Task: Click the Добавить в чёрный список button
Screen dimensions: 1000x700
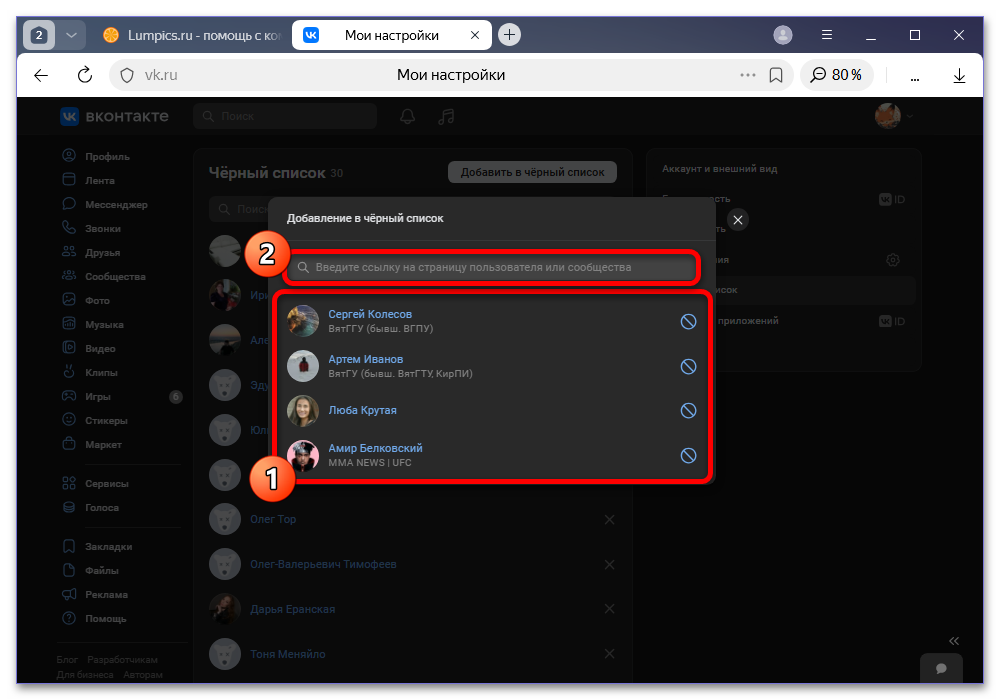Action: coord(532,172)
